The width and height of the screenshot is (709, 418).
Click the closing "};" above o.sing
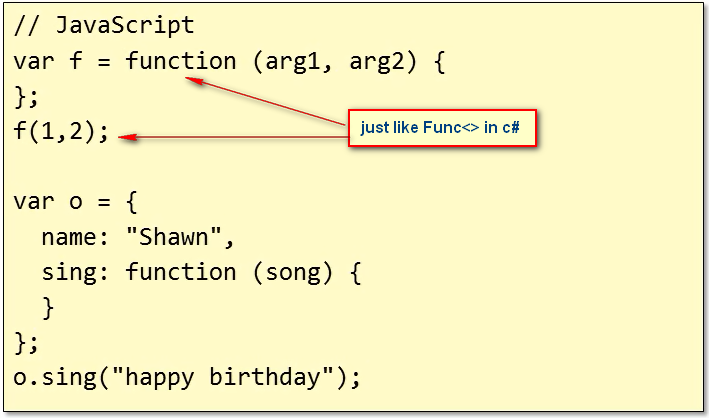[x=26, y=343]
